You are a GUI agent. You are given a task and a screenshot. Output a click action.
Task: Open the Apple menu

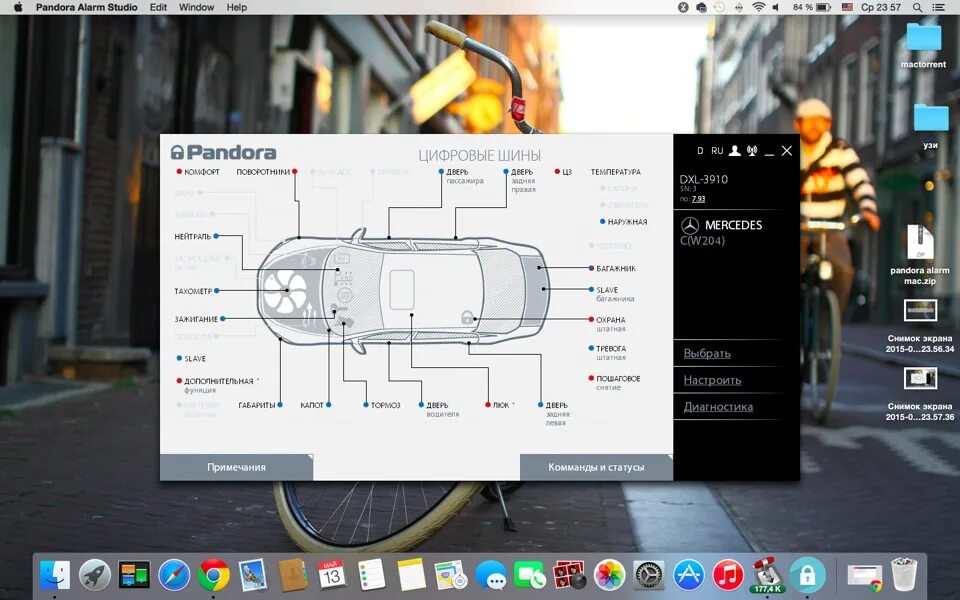pyautogui.click(x=18, y=7)
